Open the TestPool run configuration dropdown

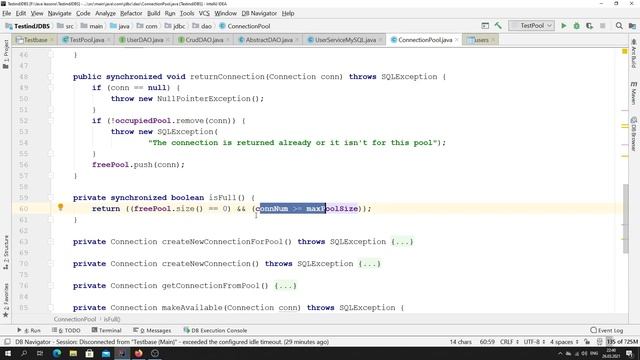coord(531,26)
